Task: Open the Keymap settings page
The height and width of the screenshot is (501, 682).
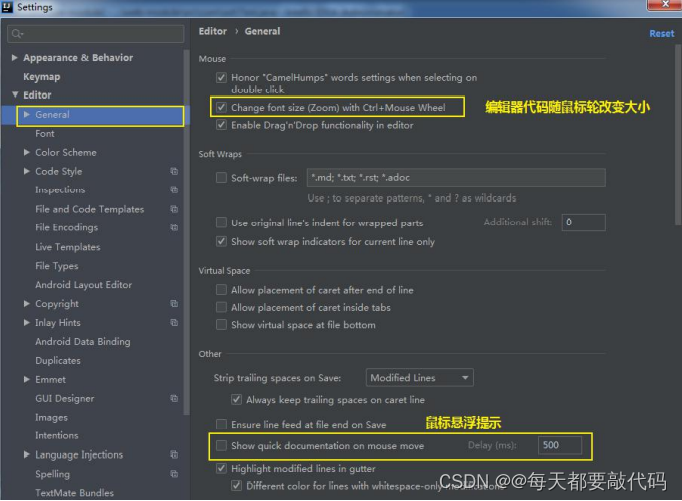Action: pos(42,77)
